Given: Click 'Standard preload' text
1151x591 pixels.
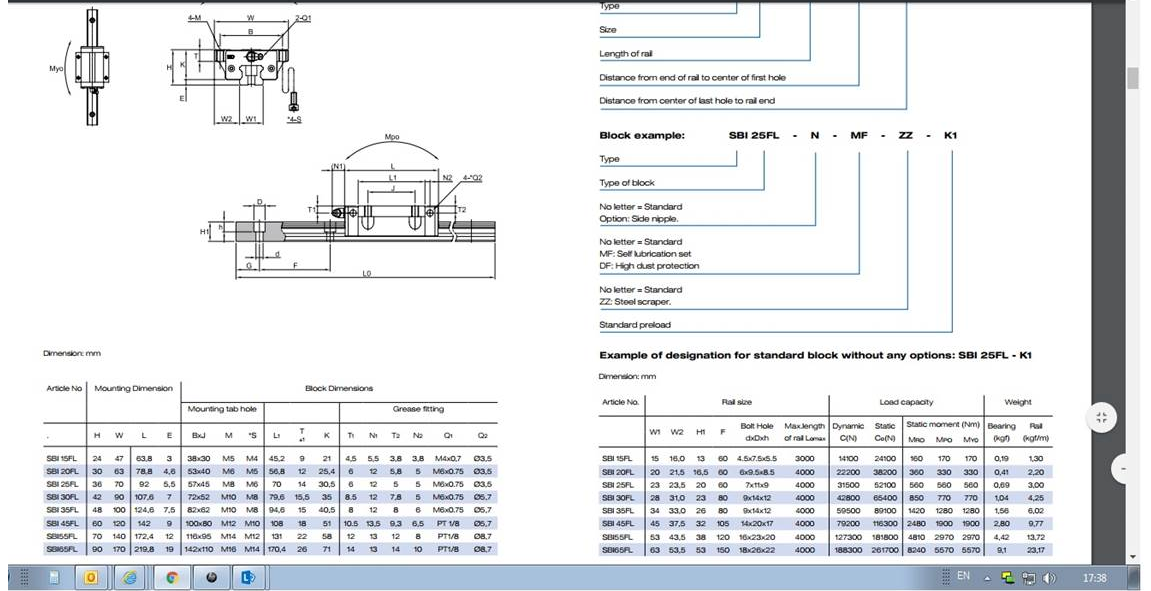Looking at the screenshot, I should pyautogui.click(x=635, y=324).
